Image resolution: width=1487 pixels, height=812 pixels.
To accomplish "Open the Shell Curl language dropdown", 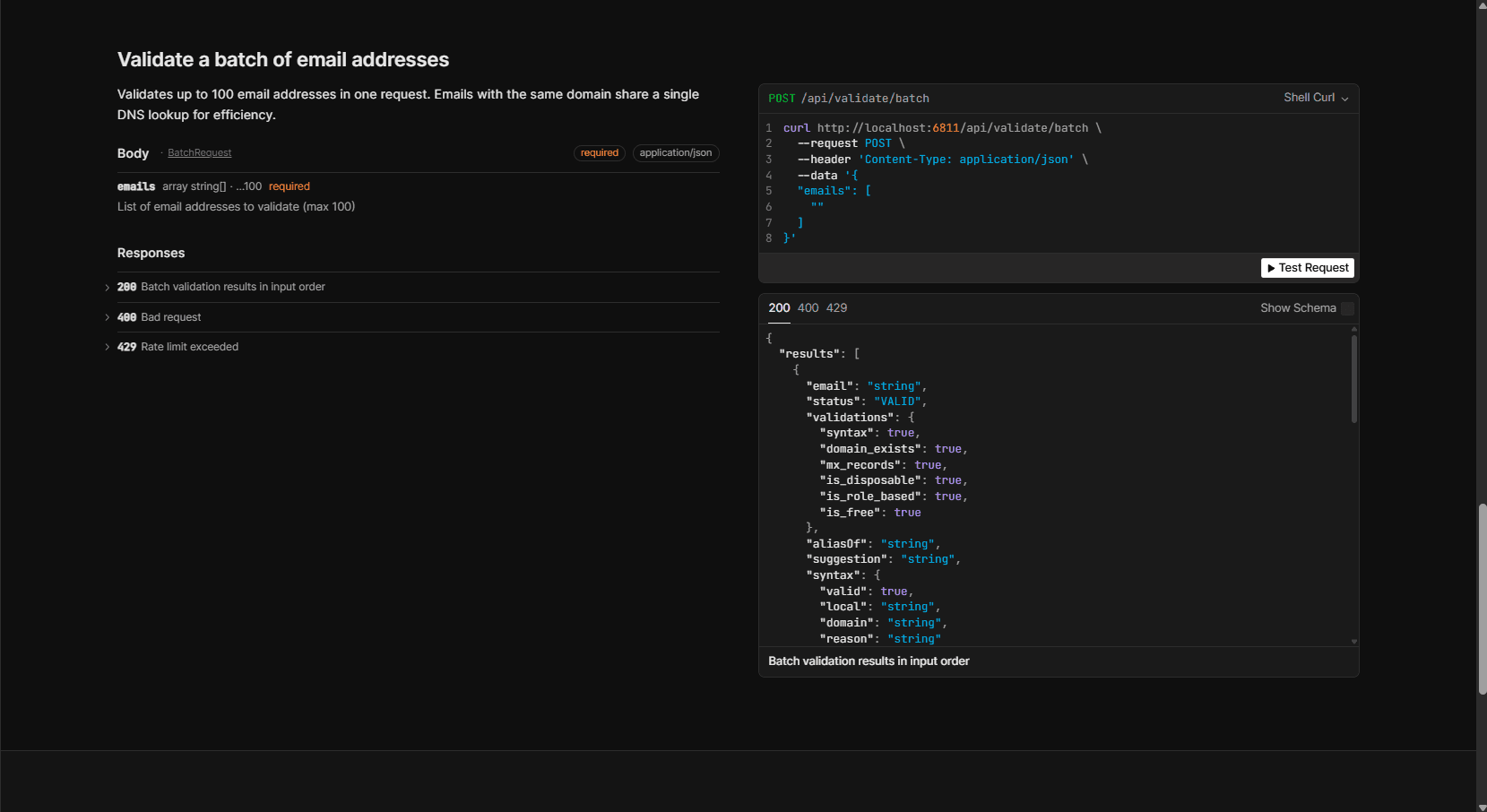I will (1315, 98).
